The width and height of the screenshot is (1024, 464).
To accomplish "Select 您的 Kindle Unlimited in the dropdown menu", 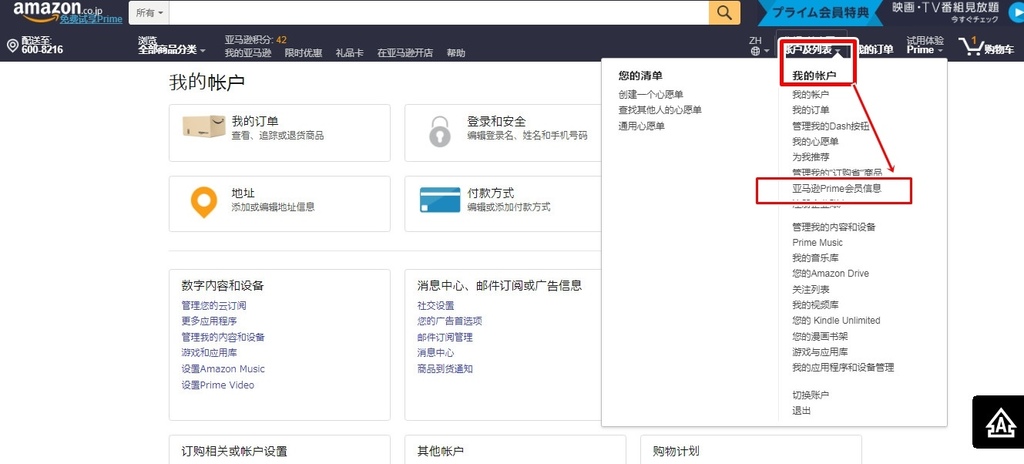I will (836, 320).
